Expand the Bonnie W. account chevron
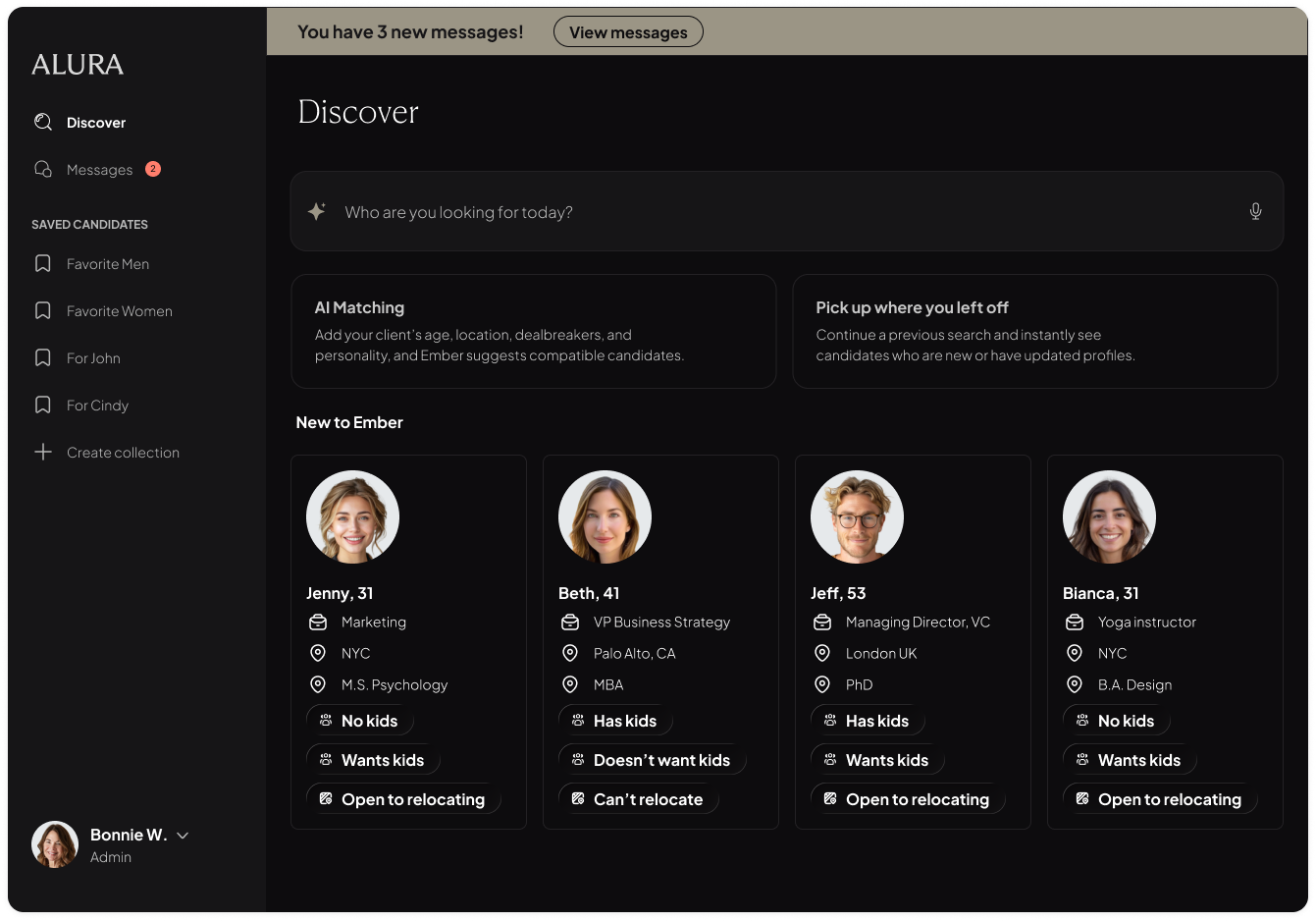This screenshot has height=921, width=1316. pos(183,836)
